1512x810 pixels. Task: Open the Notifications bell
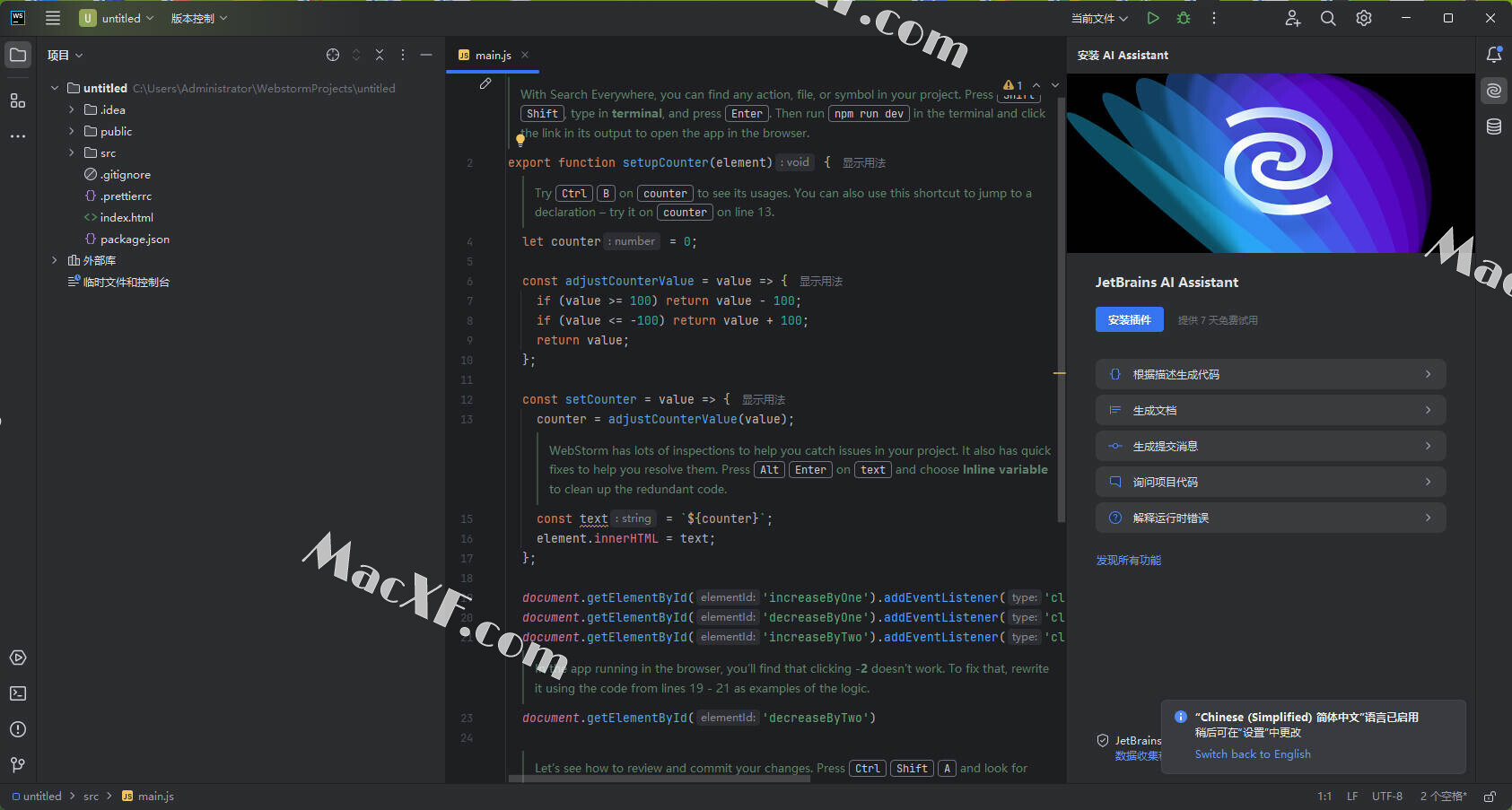(1494, 55)
